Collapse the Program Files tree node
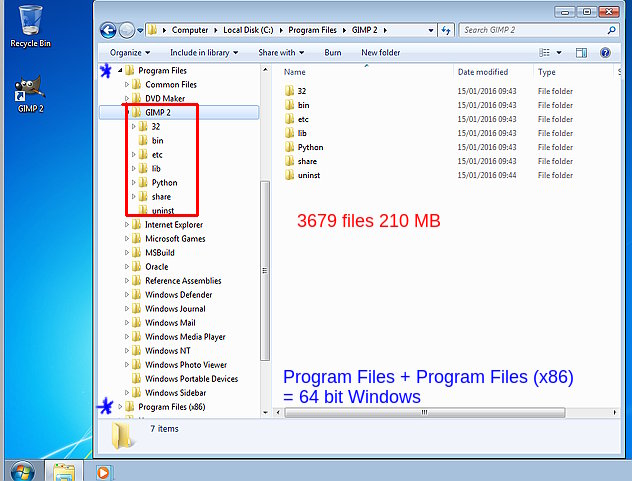632x481 pixels. click(x=120, y=71)
